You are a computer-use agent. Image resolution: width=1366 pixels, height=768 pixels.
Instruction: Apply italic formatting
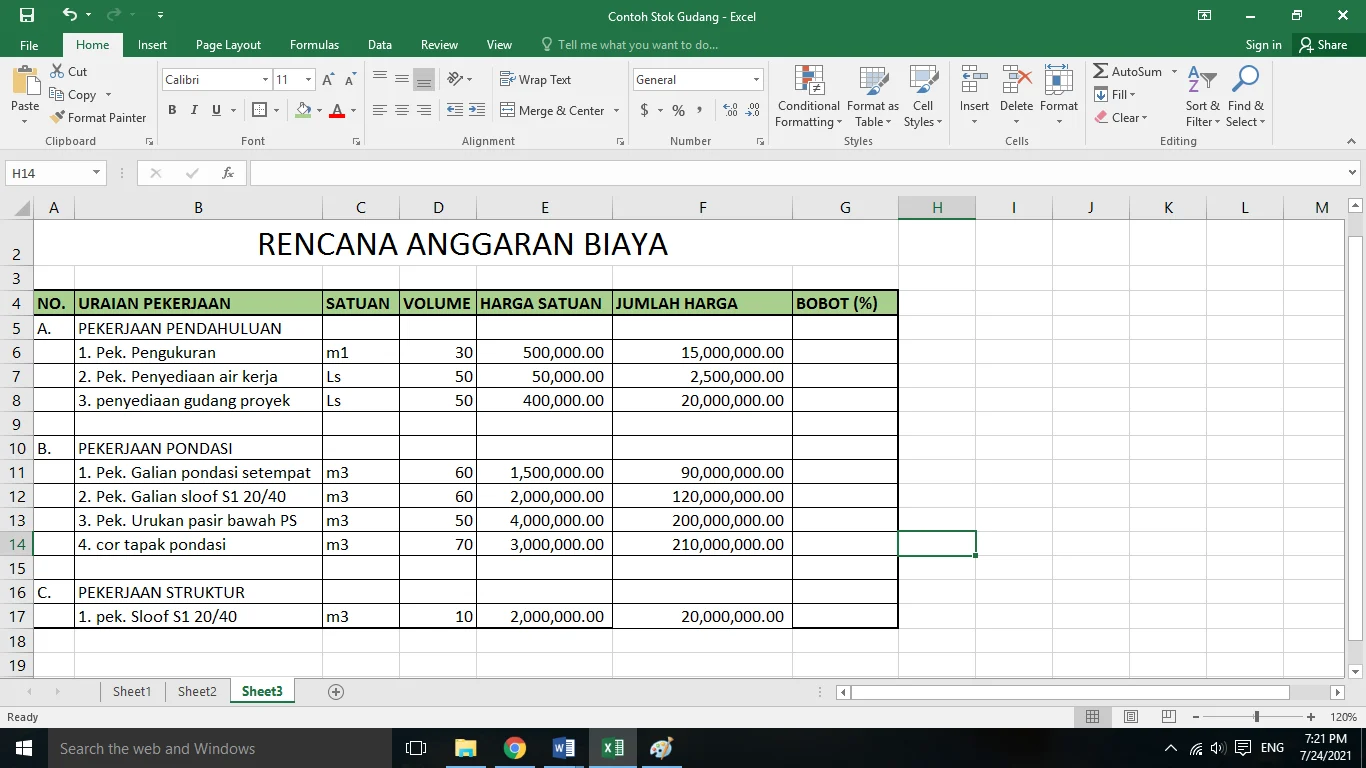pyautogui.click(x=193, y=110)
